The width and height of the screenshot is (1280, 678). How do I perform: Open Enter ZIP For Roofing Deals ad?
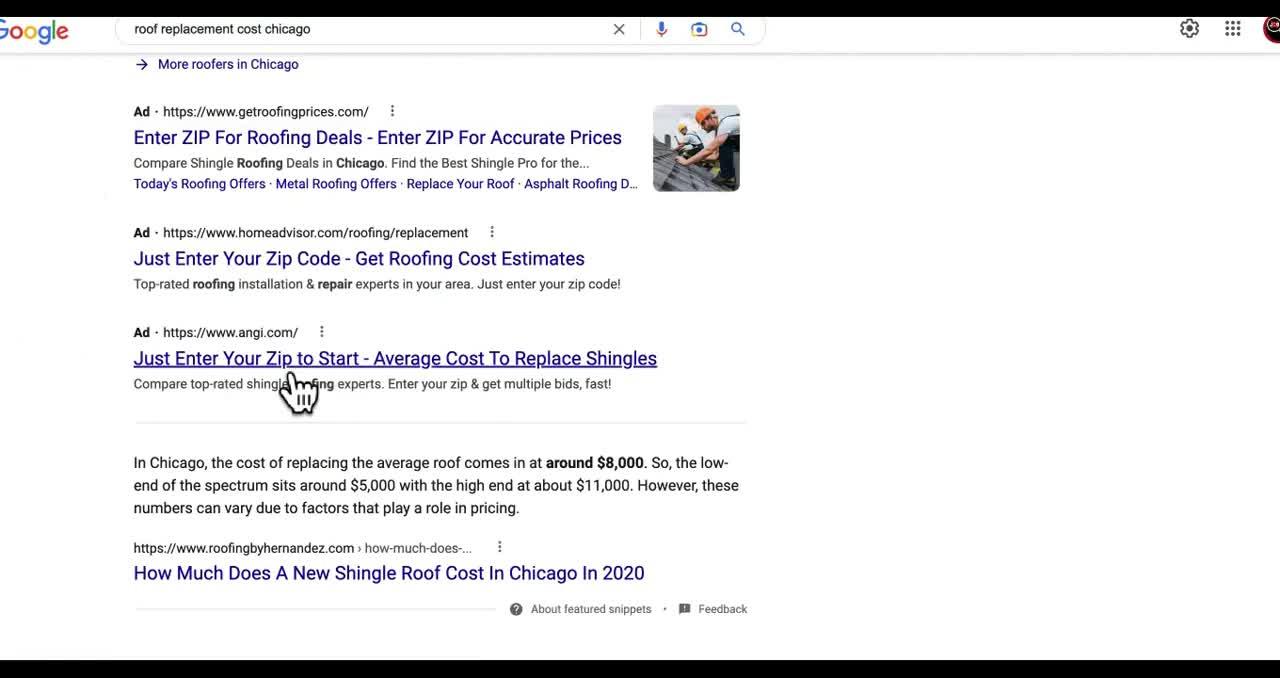[378, 138]
